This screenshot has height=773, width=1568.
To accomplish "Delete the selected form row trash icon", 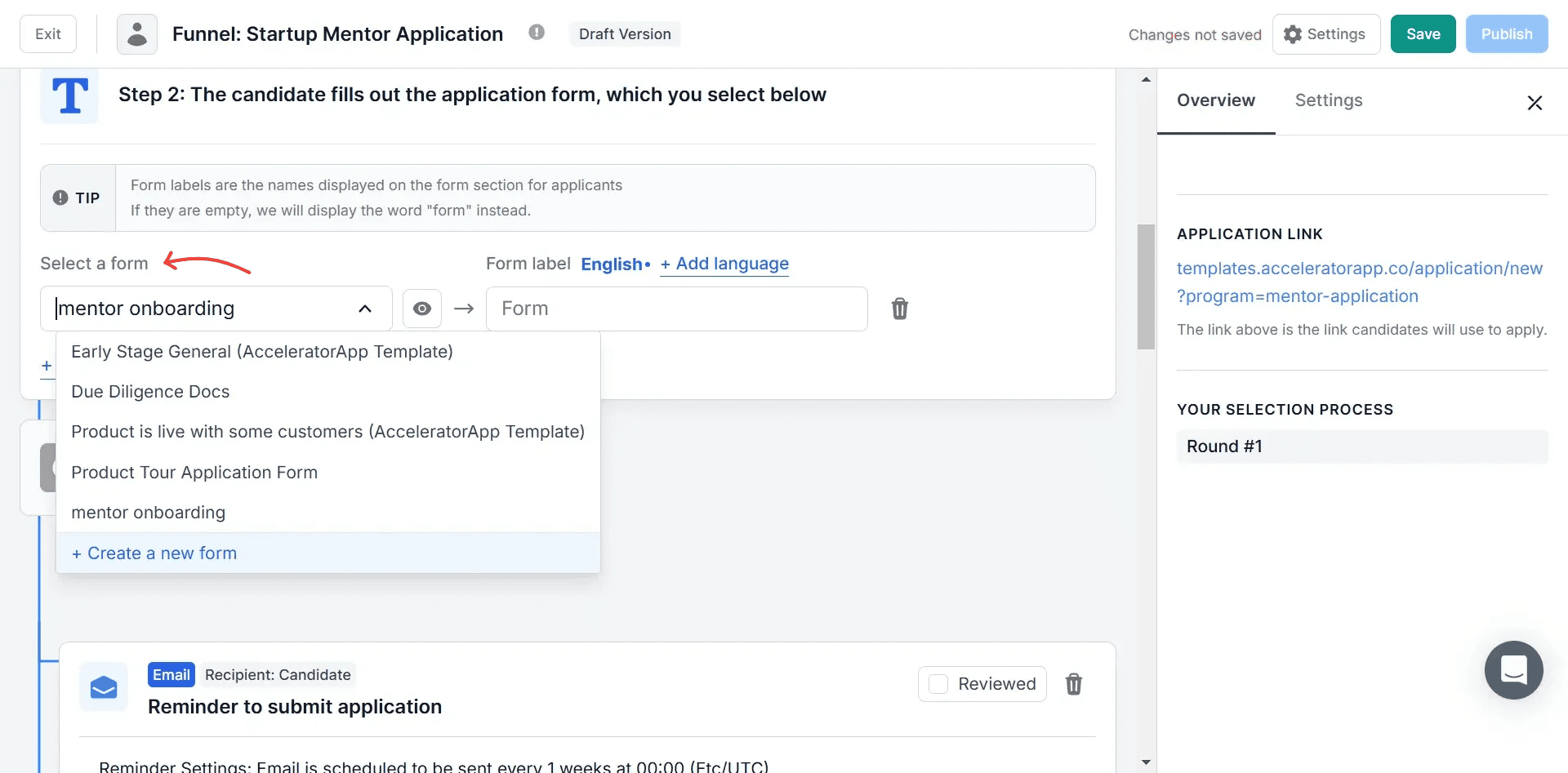I will pos(899,309).
